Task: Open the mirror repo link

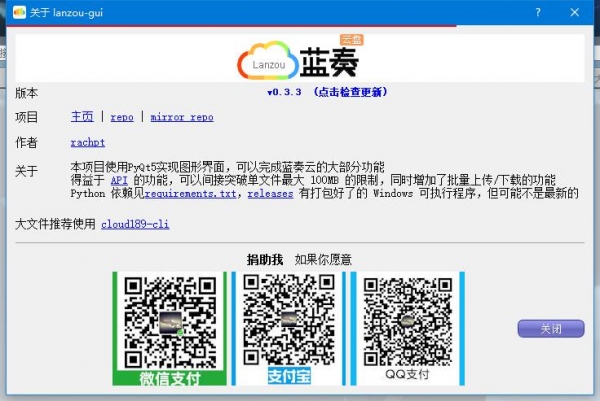Action: pos(182,117)
